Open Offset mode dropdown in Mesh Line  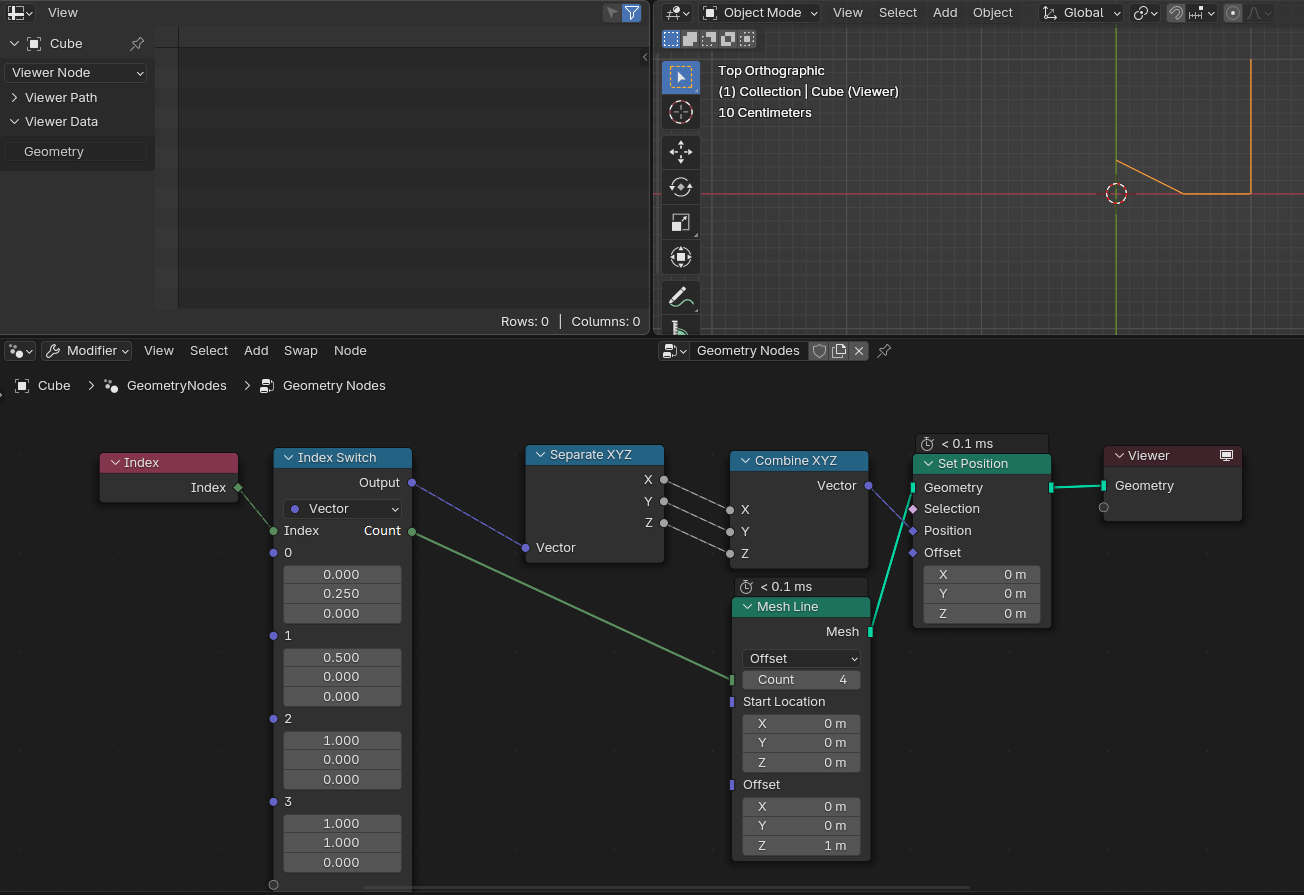point(801,659)
